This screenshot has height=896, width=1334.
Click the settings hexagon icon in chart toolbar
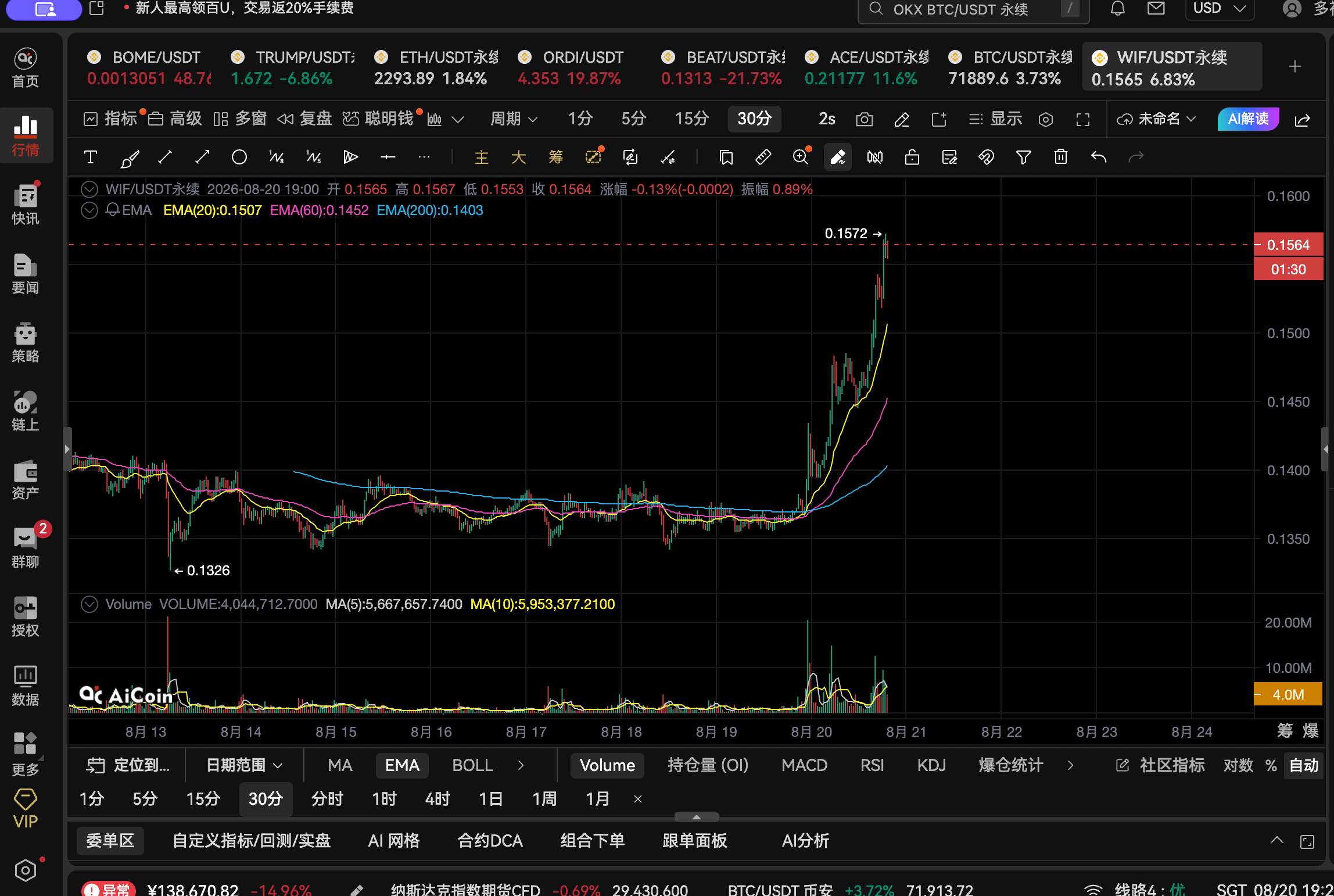1046,120
